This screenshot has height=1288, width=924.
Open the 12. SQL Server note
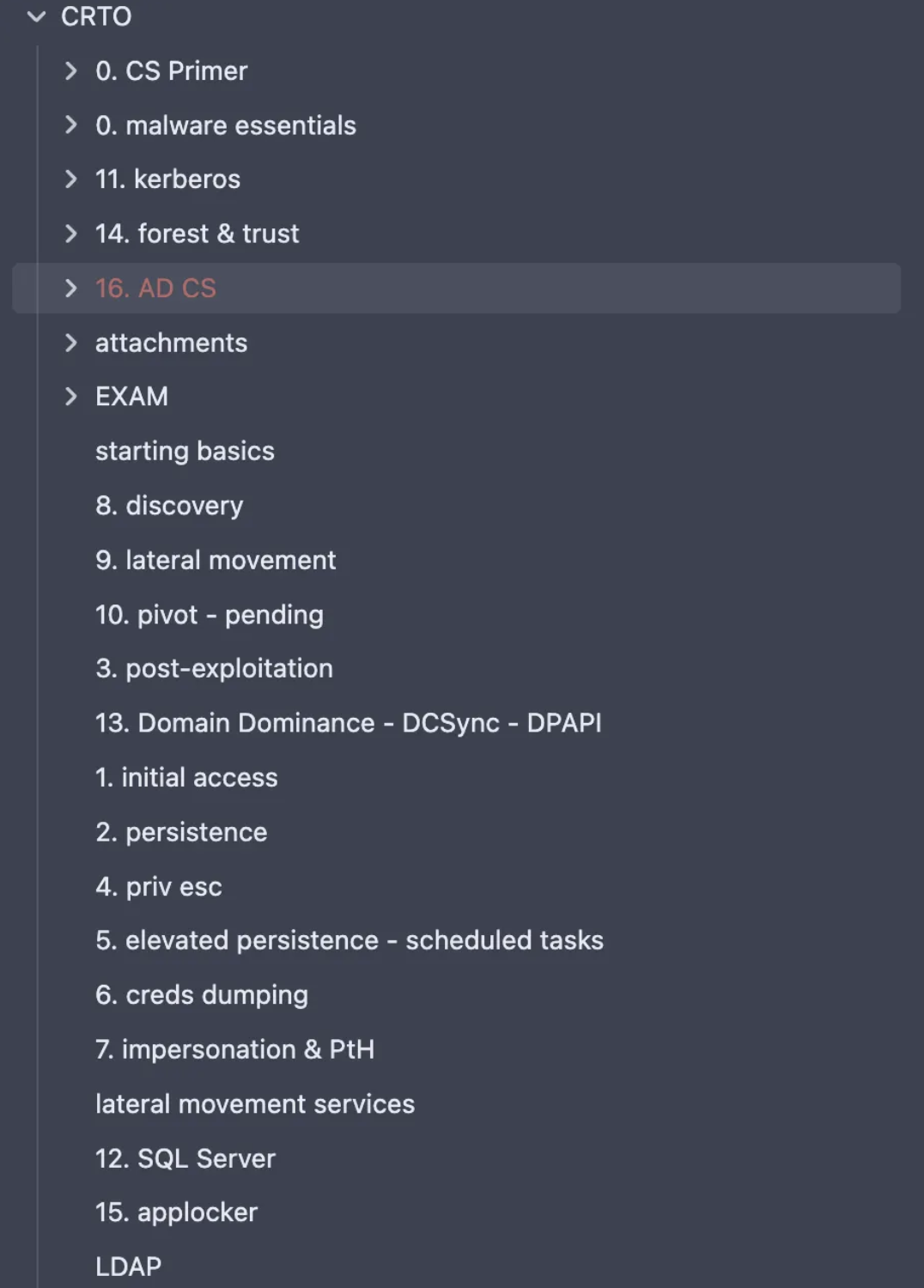tap(185, 1158)
